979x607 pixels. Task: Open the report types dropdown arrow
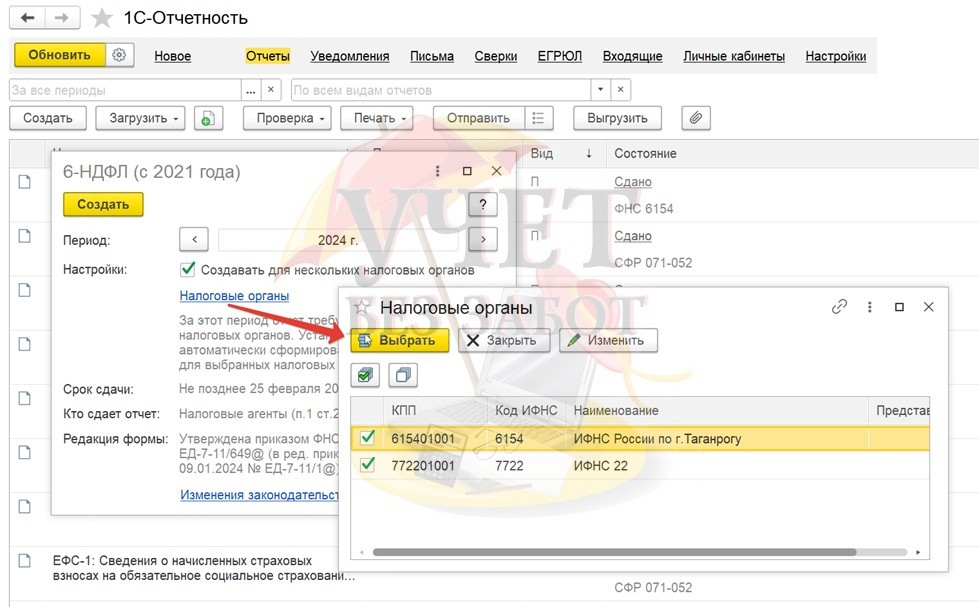pyautogui.click(x=601, y=90)
